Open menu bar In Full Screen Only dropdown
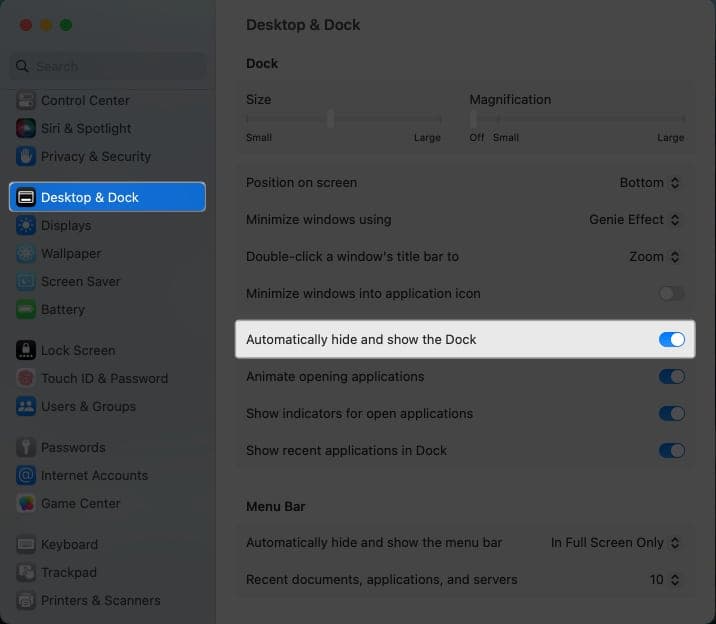The width and height of the screenshot is (716, 624). pyautogui.click(x=616, y=542)
